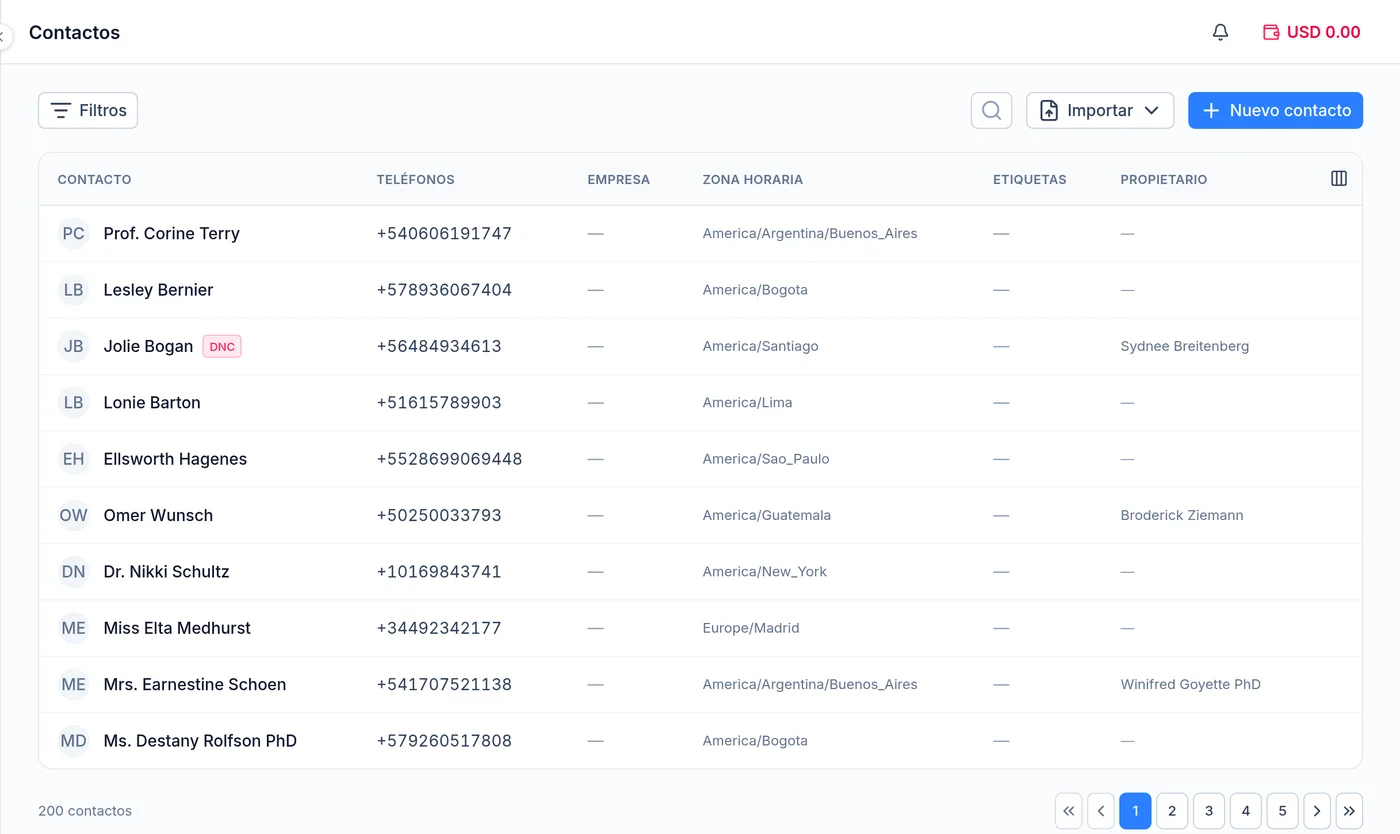This screenshot has height=834, width=1400.
Task: Click the LB avatar of Lonie Barton
Action: click(x=74, y=403)
